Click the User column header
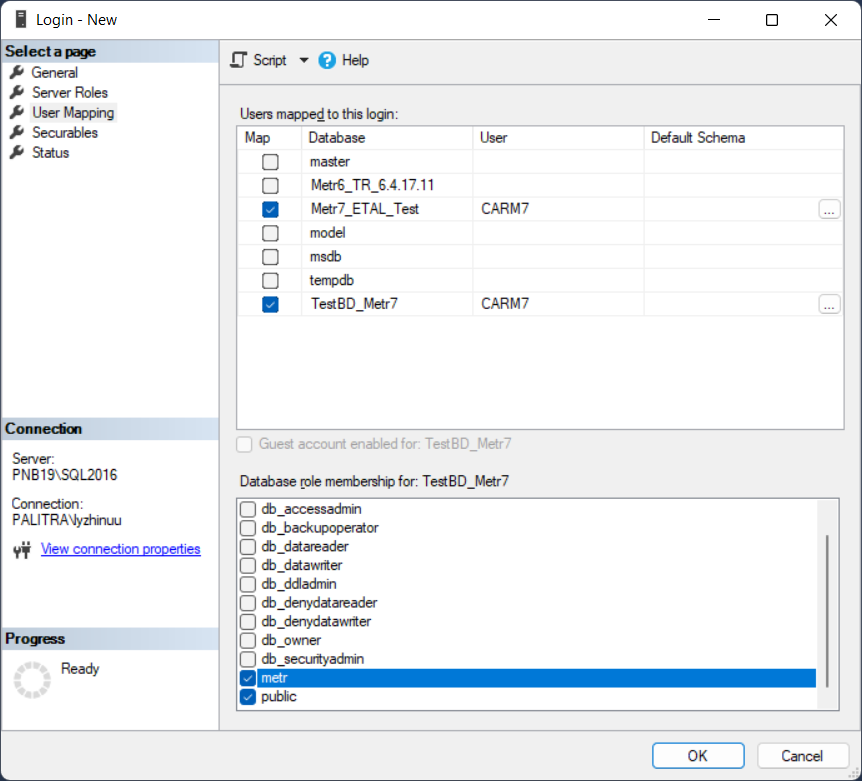 click(x=558, y=137)
